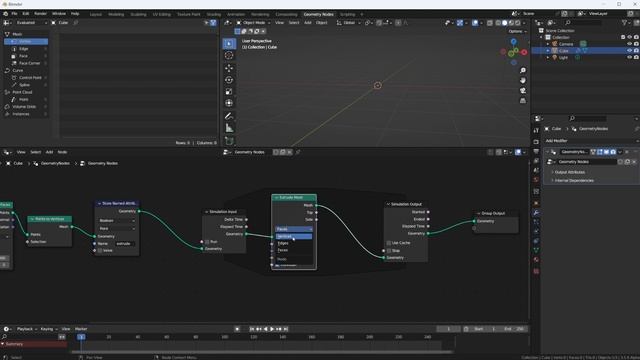Open the Add menu in node editor
This screenshot has width=640, height=360.
(49, 152)
